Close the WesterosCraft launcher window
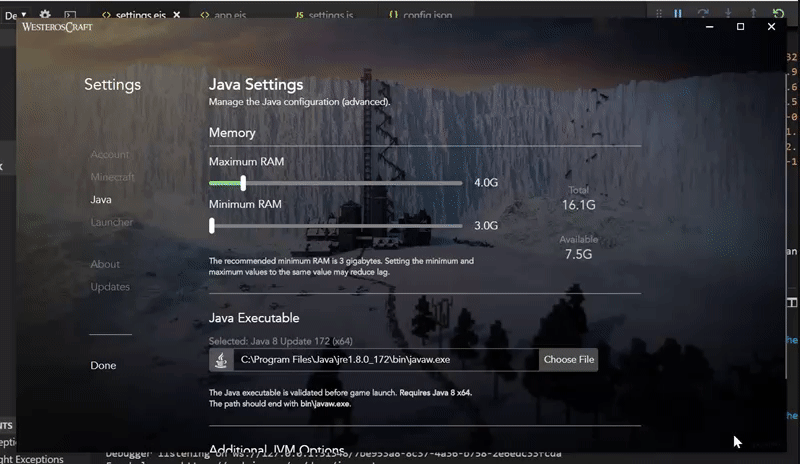 [x=771, y=27]
